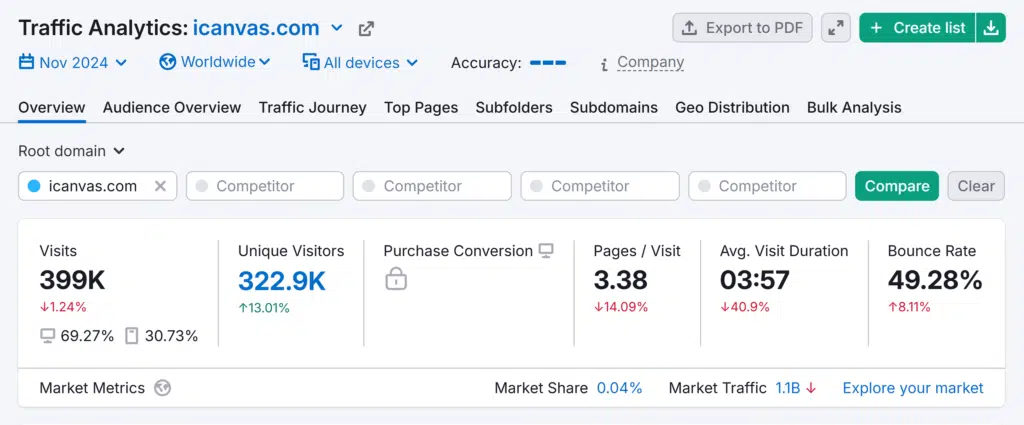
Task: Follow the Explore your market link
Action: [913, 388]
